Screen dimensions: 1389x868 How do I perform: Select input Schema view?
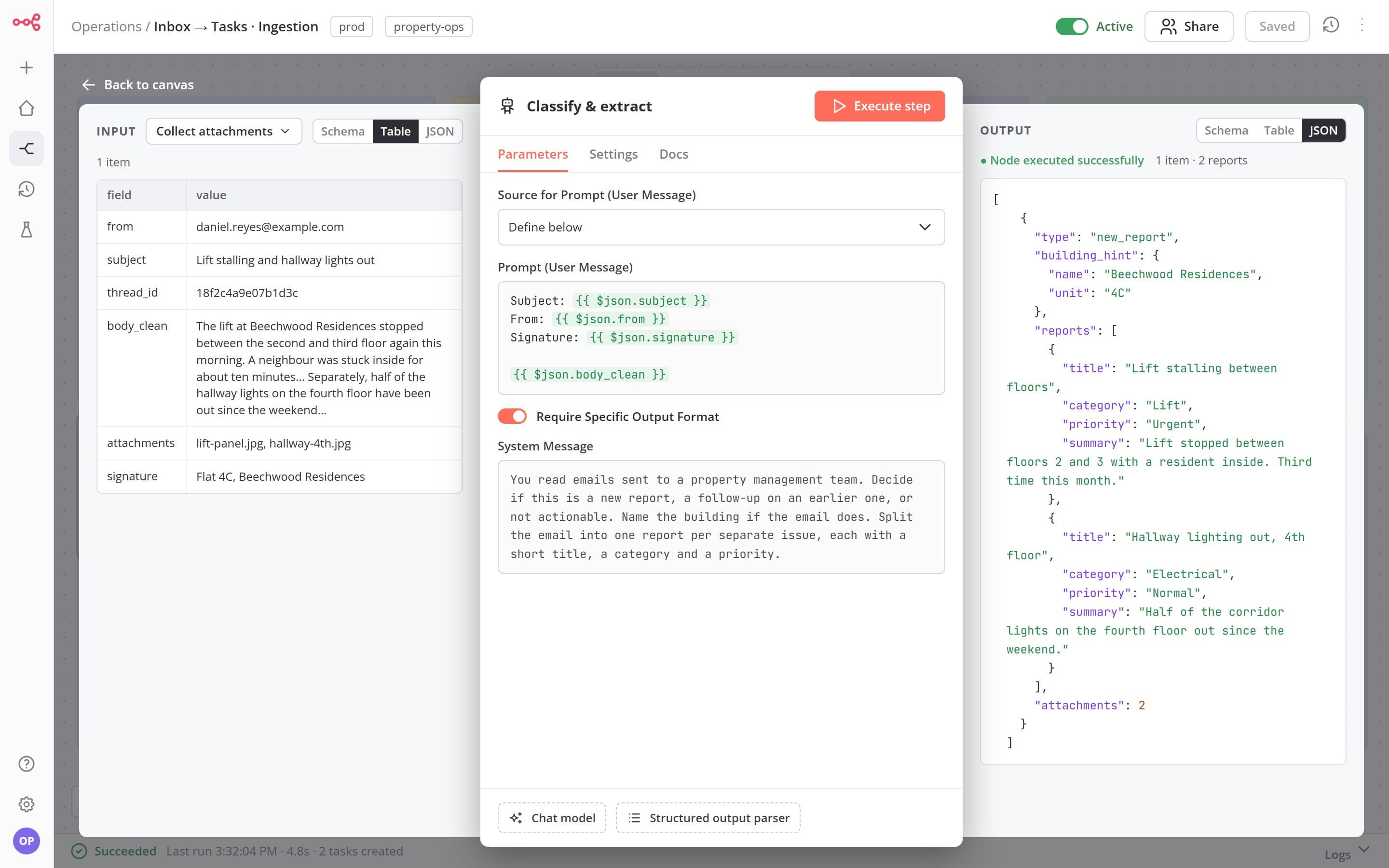click(x=342, y=132)
